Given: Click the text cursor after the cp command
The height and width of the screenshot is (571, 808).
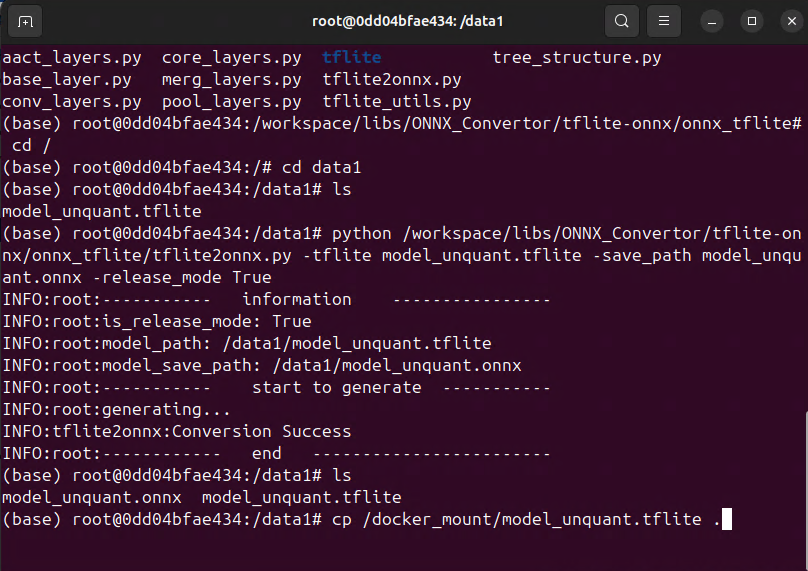Looking at the screenshot, I should coord(726,519).
